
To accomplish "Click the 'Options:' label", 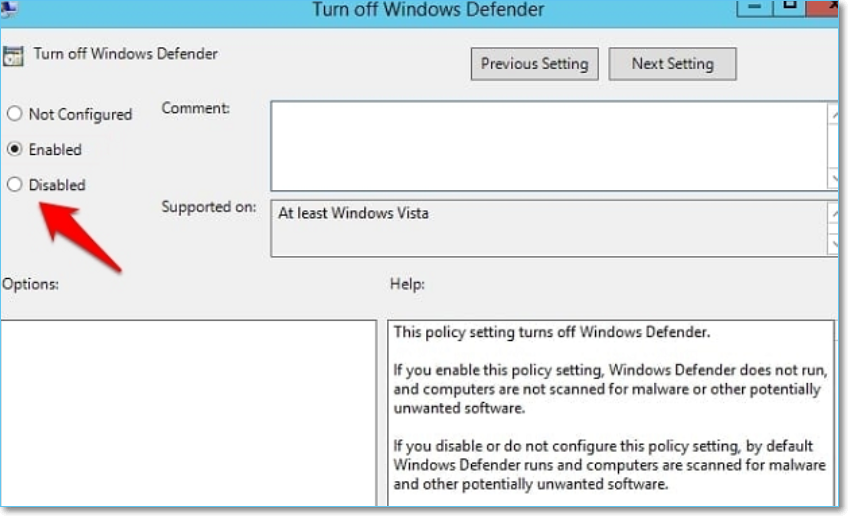I will coord(30,284).
